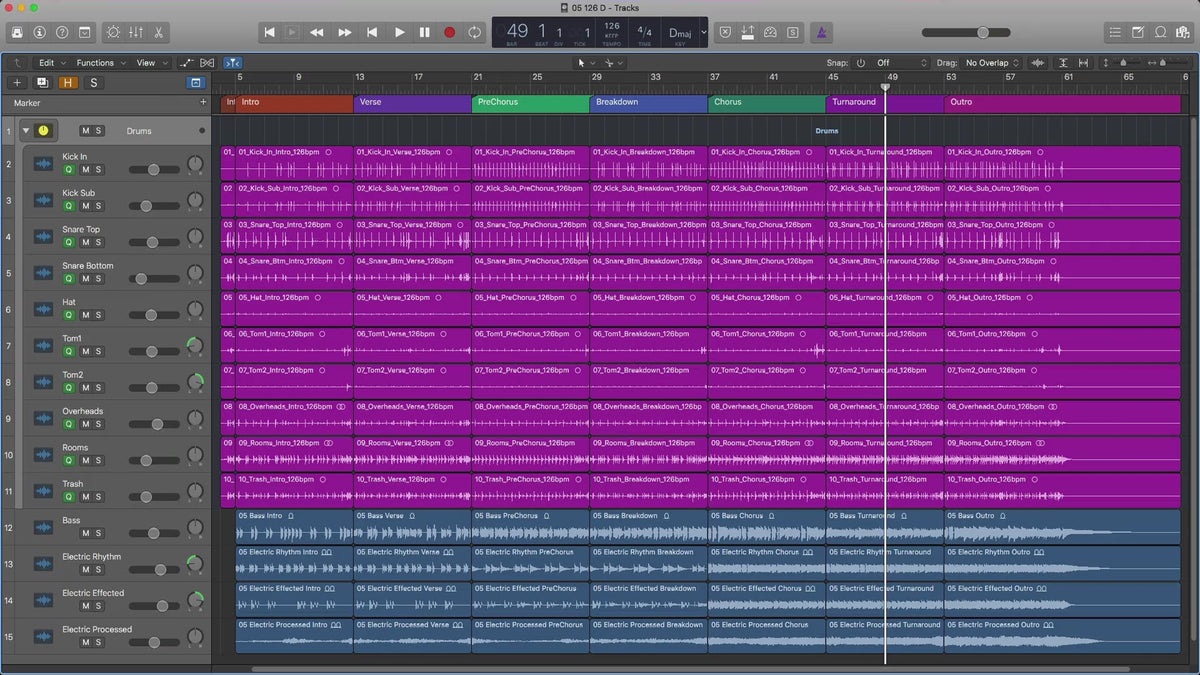Solo the Snare Top track
This screenshot has width=1200, height=675.
(x=98, y=242)
